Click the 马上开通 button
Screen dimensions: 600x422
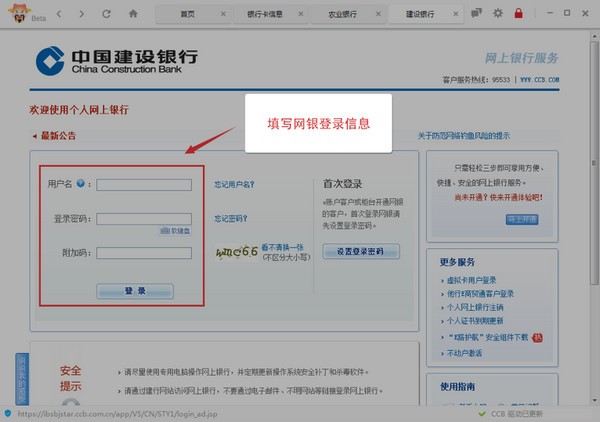(522, 219)
